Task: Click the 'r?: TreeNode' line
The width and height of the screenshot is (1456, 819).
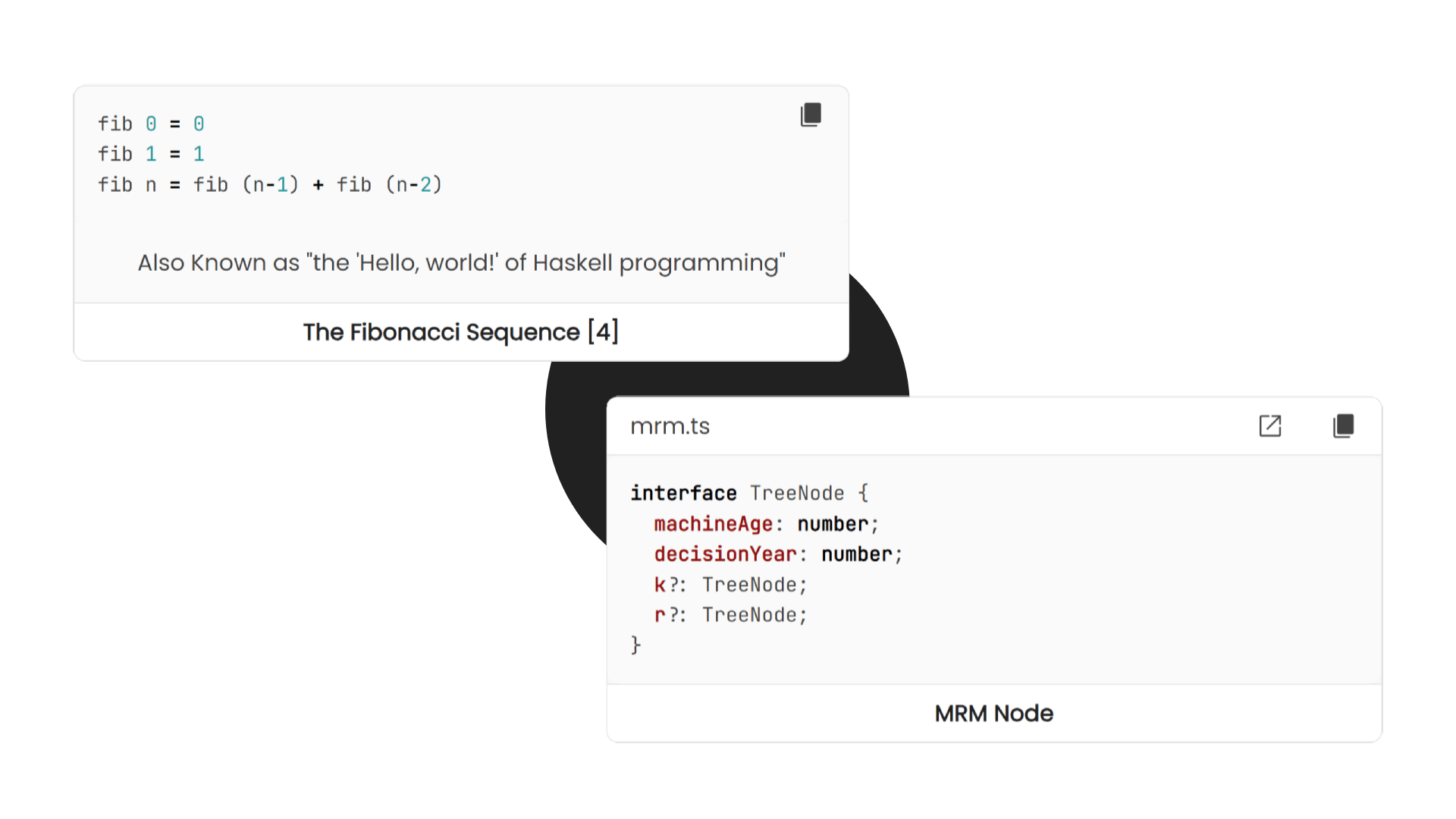Action: click(730, 615)
